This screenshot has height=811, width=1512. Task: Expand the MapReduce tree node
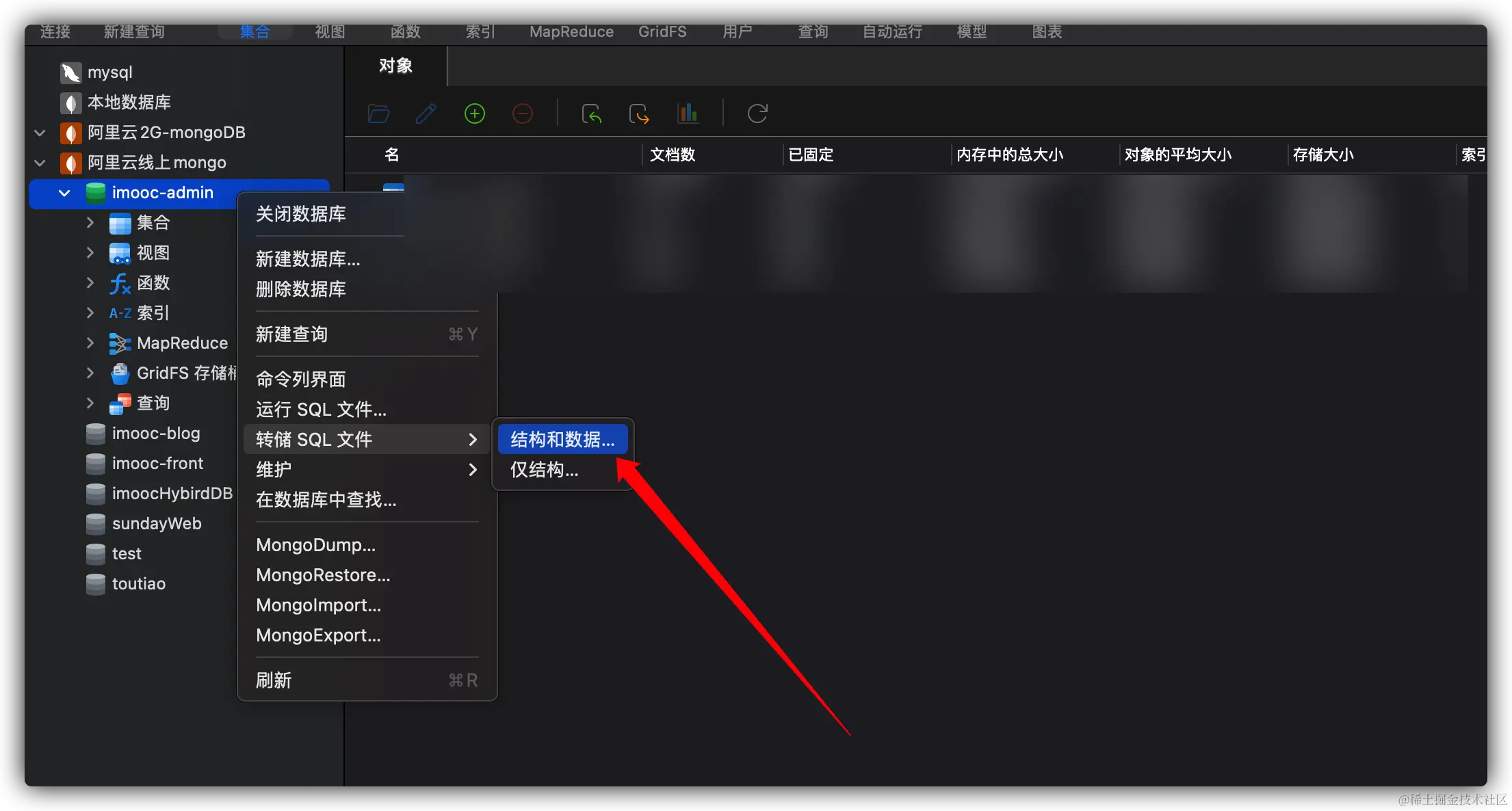[90, 343]
